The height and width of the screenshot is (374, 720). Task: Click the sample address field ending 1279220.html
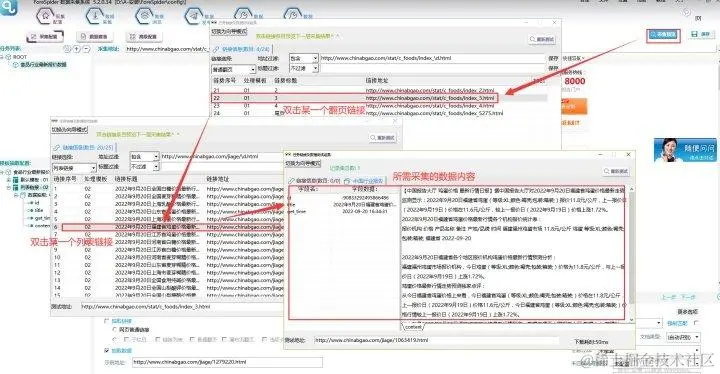pos(227,362)
